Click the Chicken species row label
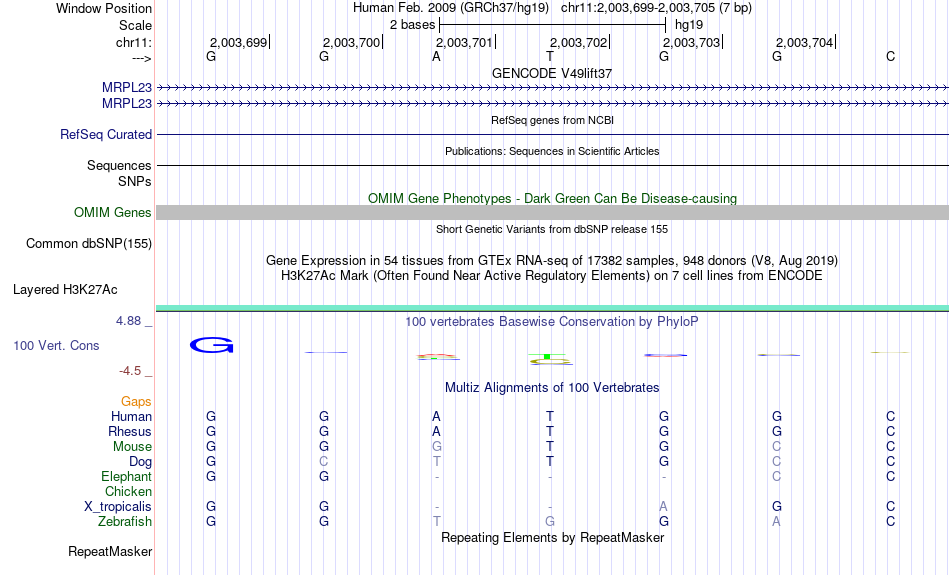The height and width of the screenshot is (575, 950). (128, 491)
